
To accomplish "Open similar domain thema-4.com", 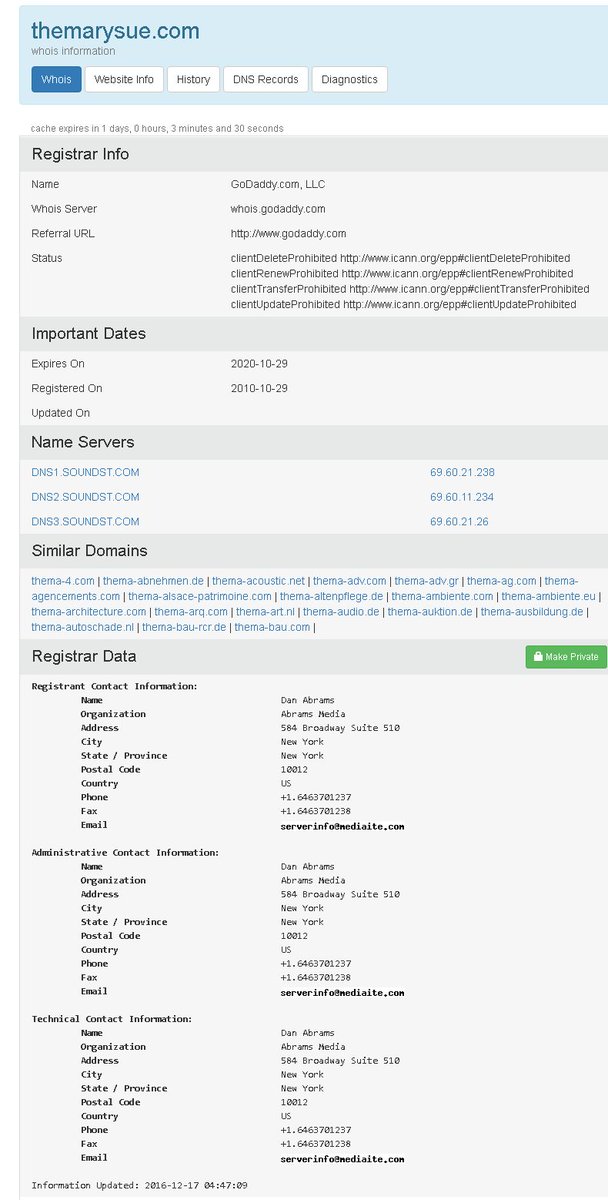I will [63, 581].
